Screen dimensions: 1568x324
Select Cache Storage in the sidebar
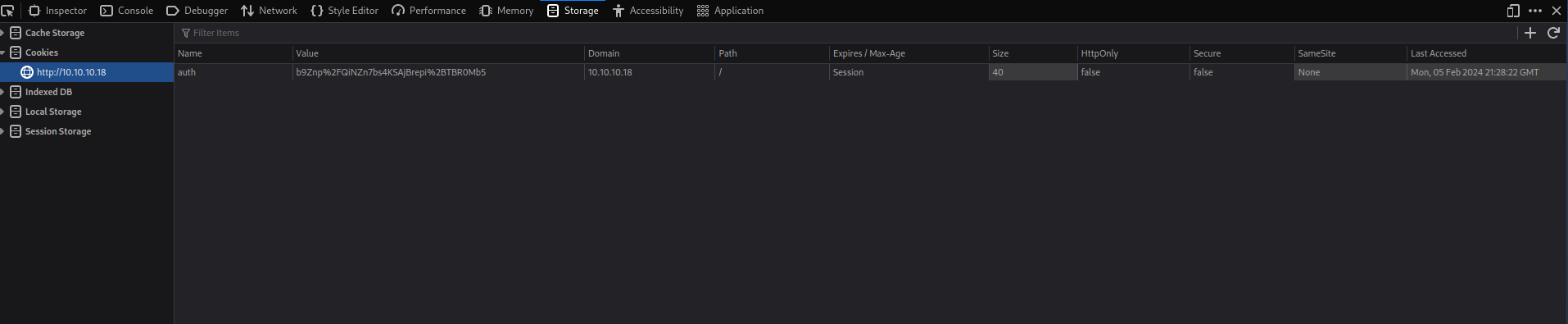tap(55, 33)
